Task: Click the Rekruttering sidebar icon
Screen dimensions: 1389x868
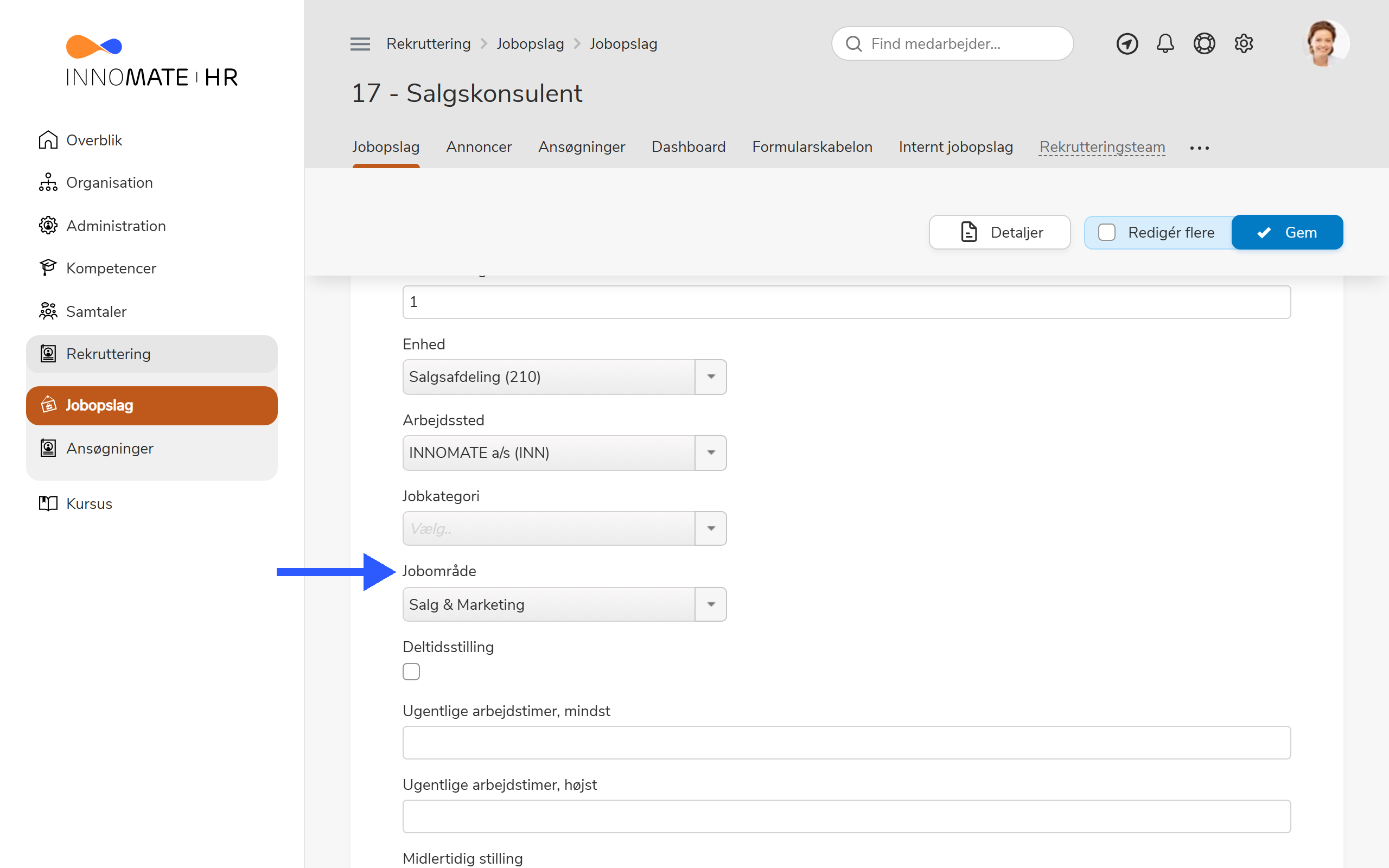Action: point(48,354)
